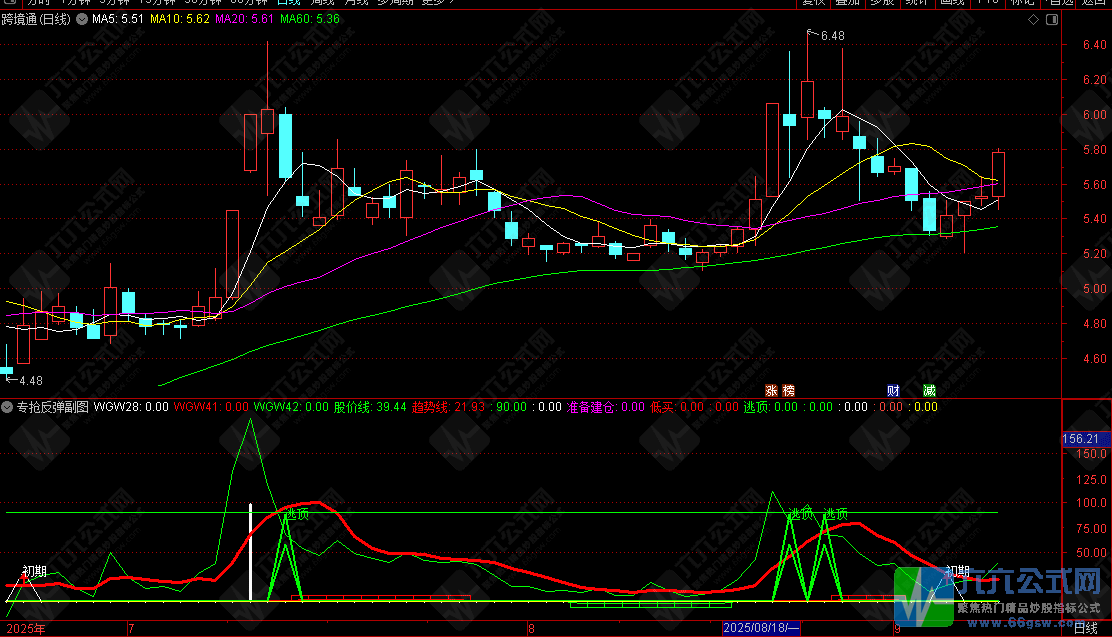
Task: Click the red 涨 event marker
Action: point(772,391)
